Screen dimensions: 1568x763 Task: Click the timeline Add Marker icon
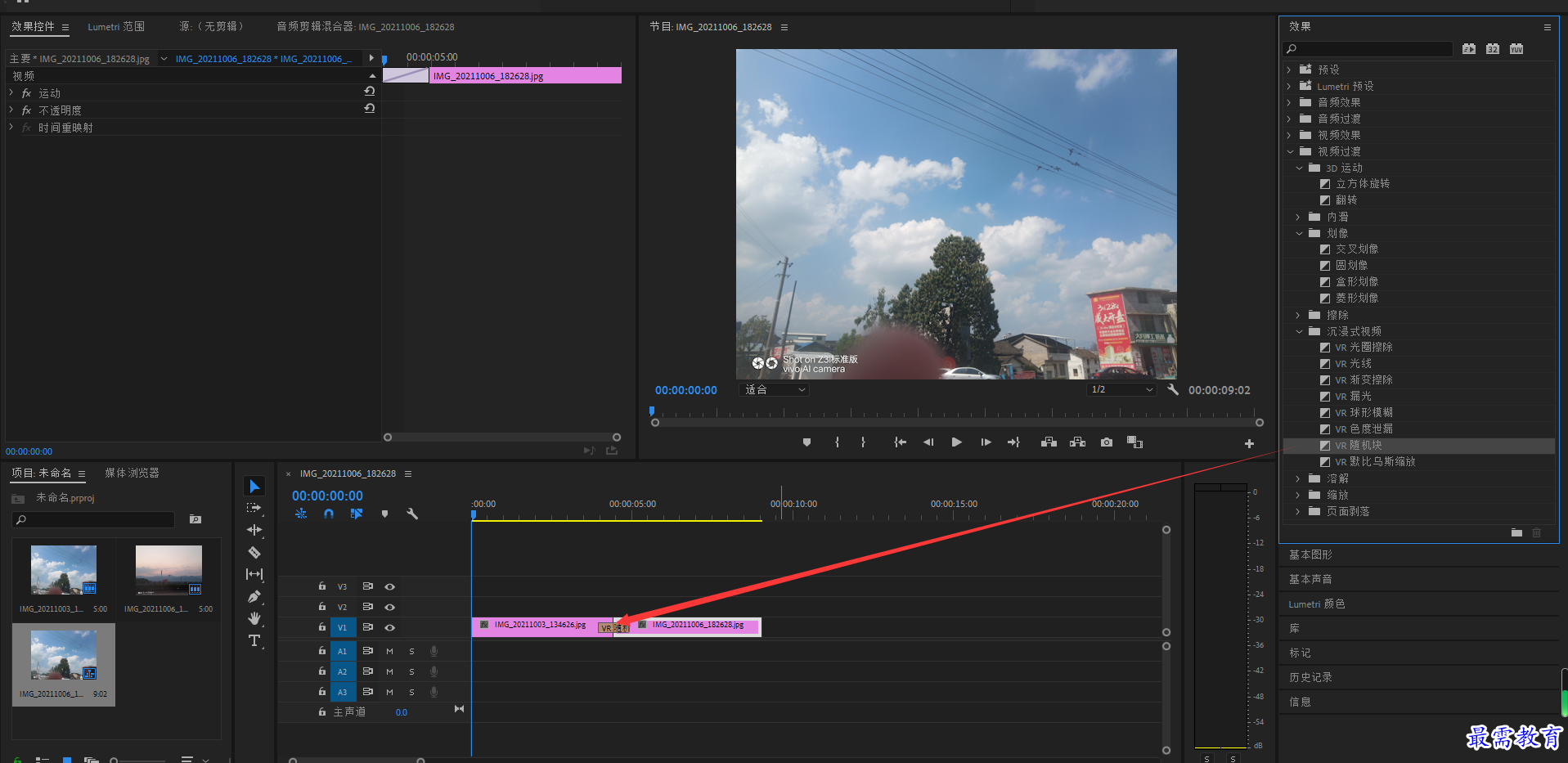point(384,514)
